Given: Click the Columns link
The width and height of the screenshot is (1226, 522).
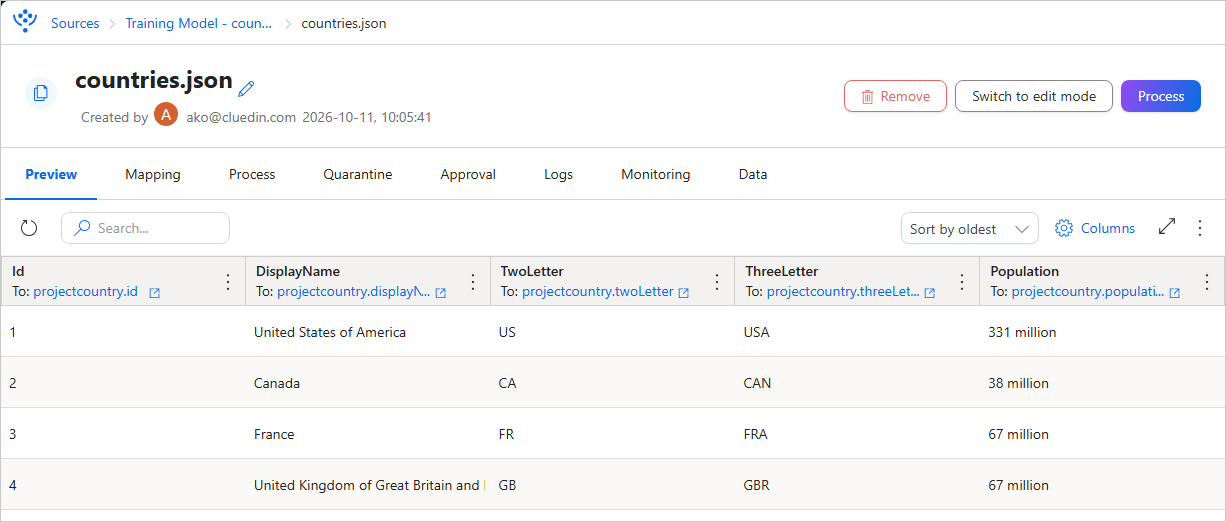Looking at the screenshot, I should (x=1108, y=228).
